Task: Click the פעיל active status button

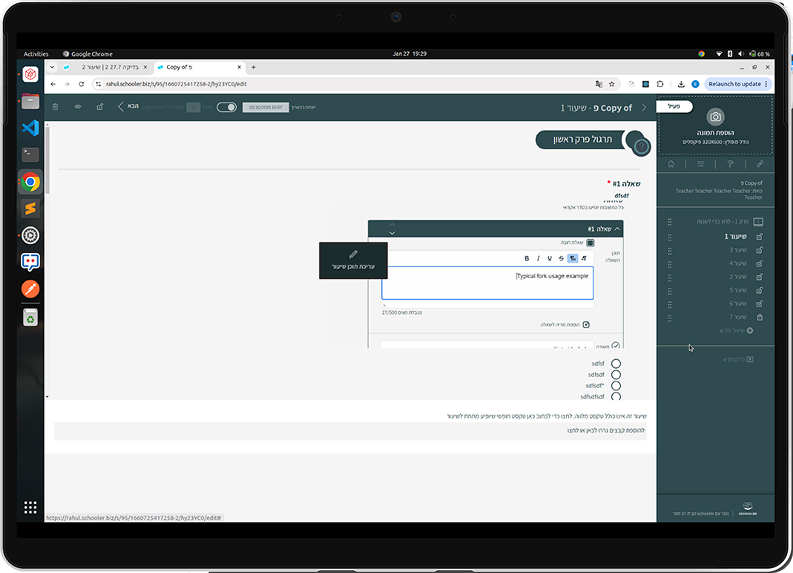Action: click(674, 106)
